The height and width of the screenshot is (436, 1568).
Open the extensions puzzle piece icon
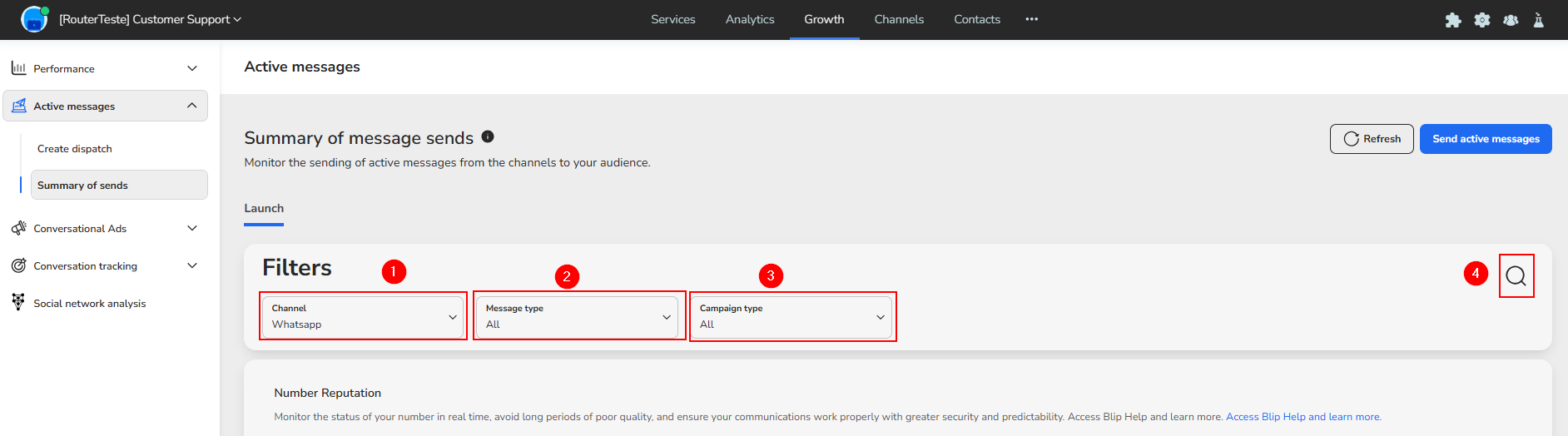[1453, 20]
